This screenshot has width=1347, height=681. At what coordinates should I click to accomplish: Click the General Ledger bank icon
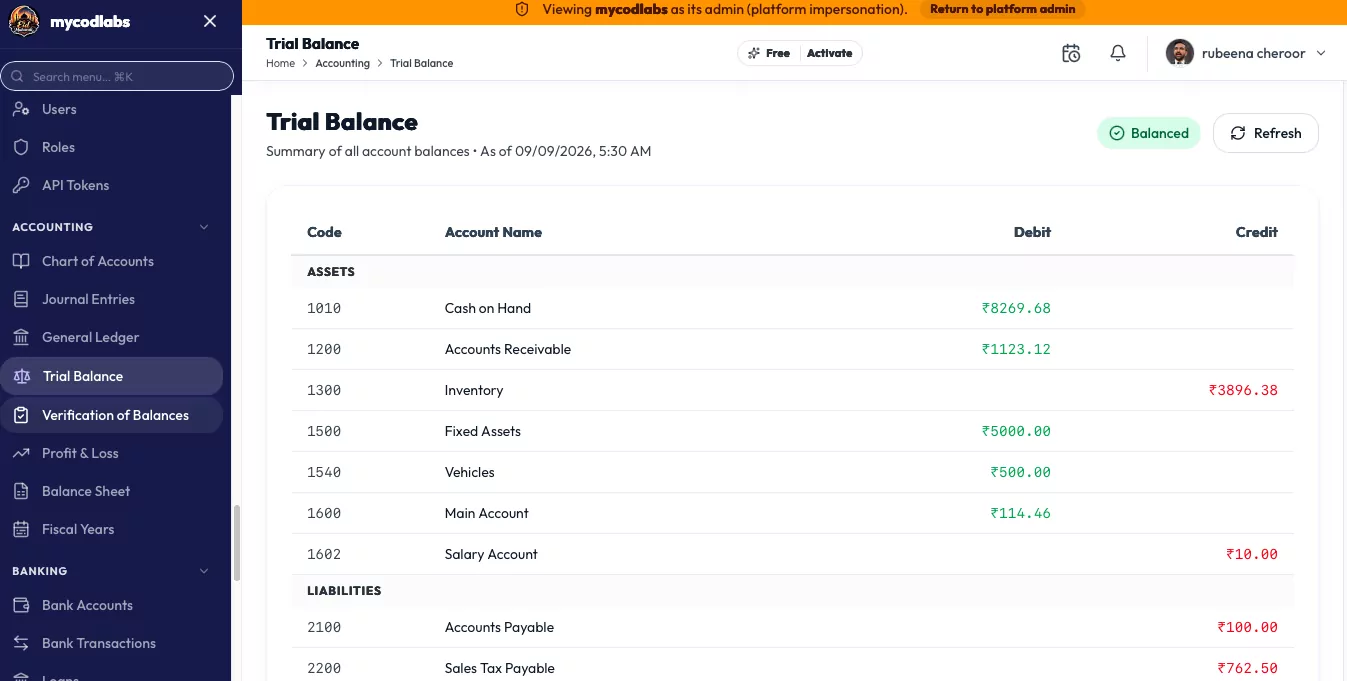[x=21, y=337]
